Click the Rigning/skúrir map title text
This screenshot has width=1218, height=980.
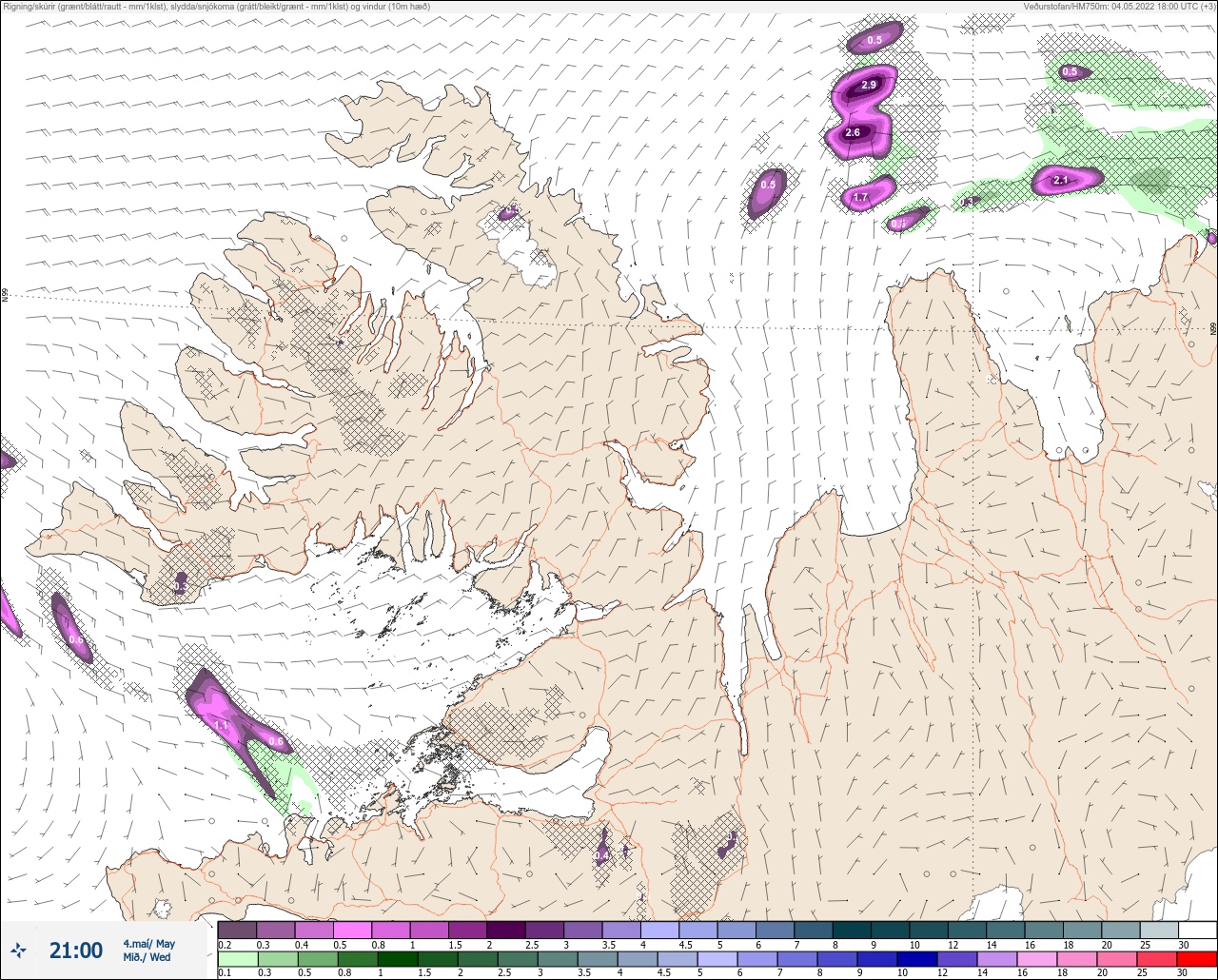tap(216, 6)
